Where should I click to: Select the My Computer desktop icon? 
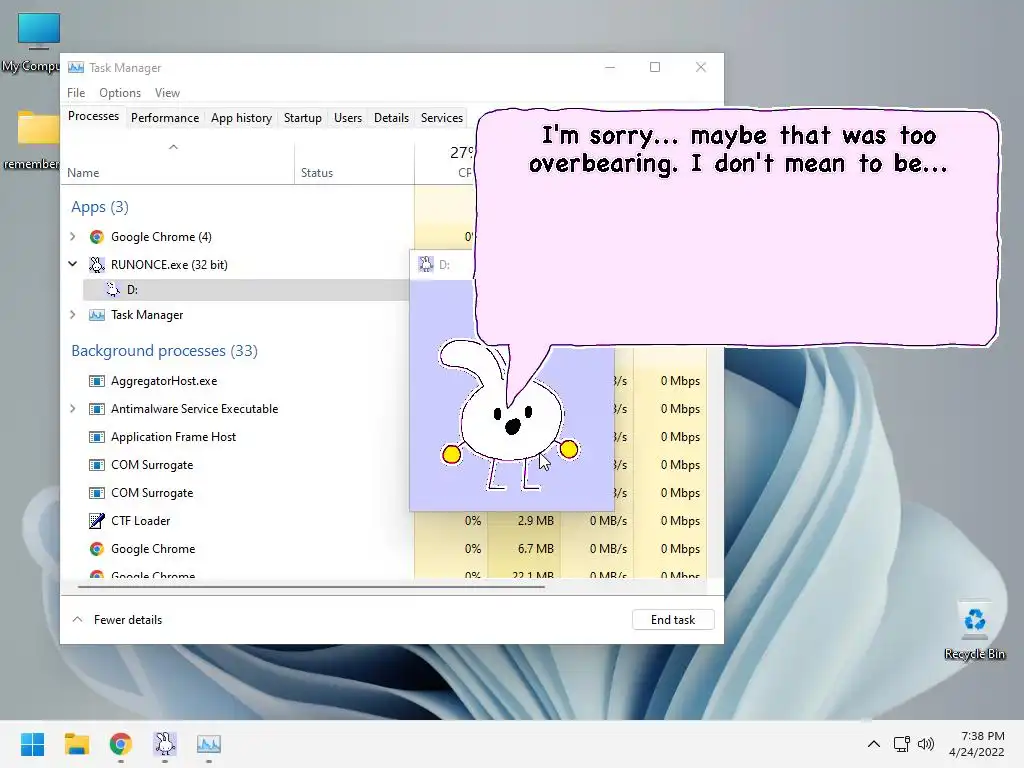31,42
